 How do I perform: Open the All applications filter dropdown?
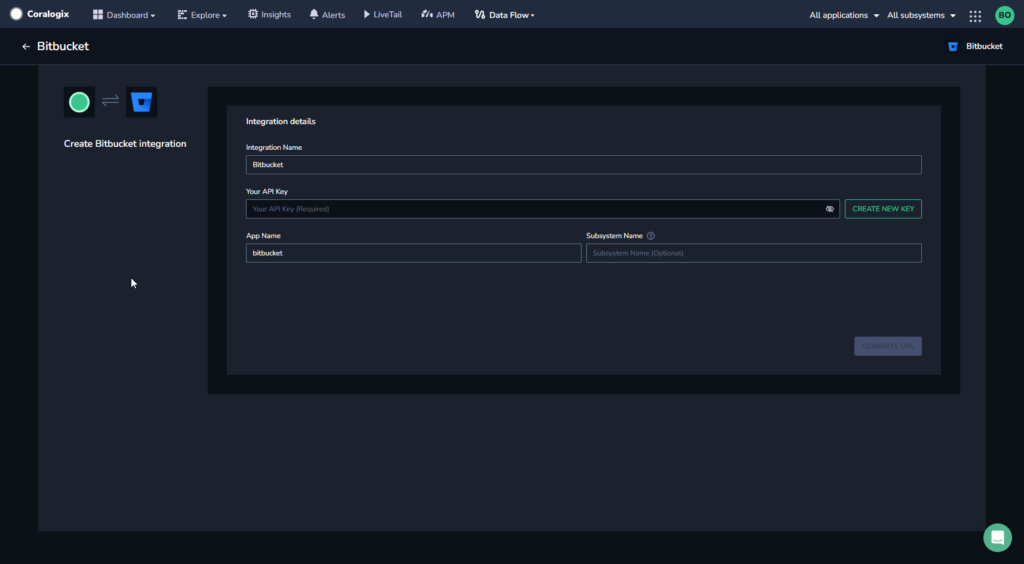pyautogui.click(x=844, y=15)
